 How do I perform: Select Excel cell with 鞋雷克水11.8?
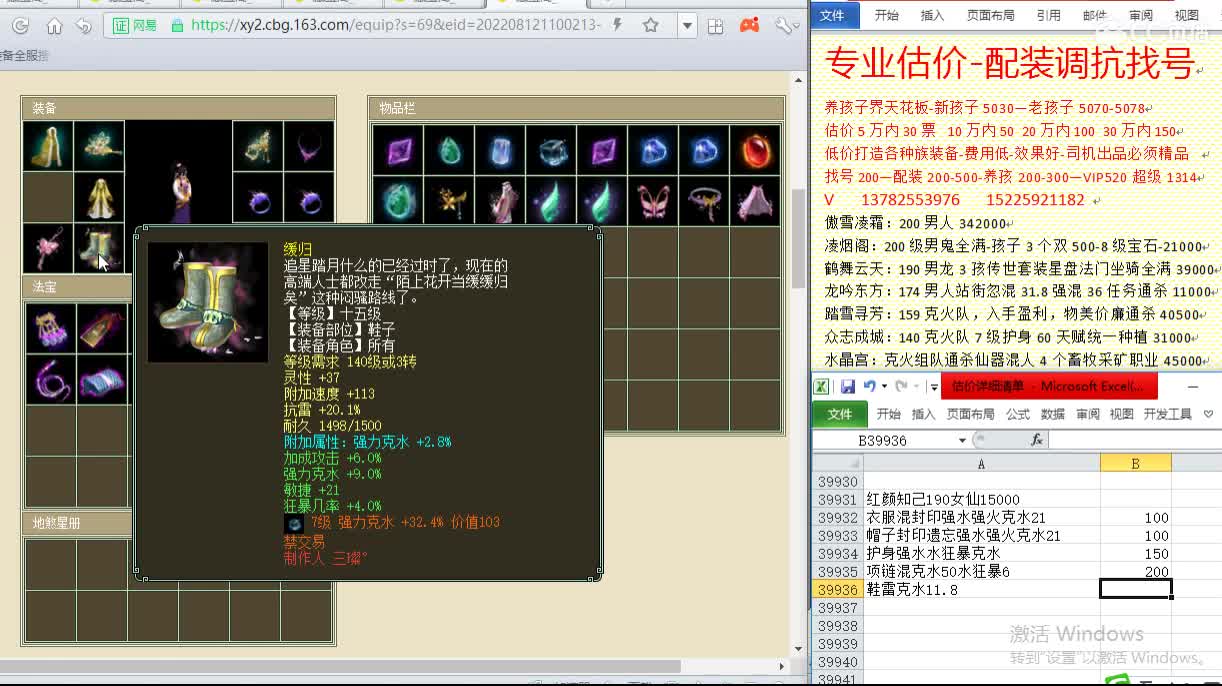point(981,590)
